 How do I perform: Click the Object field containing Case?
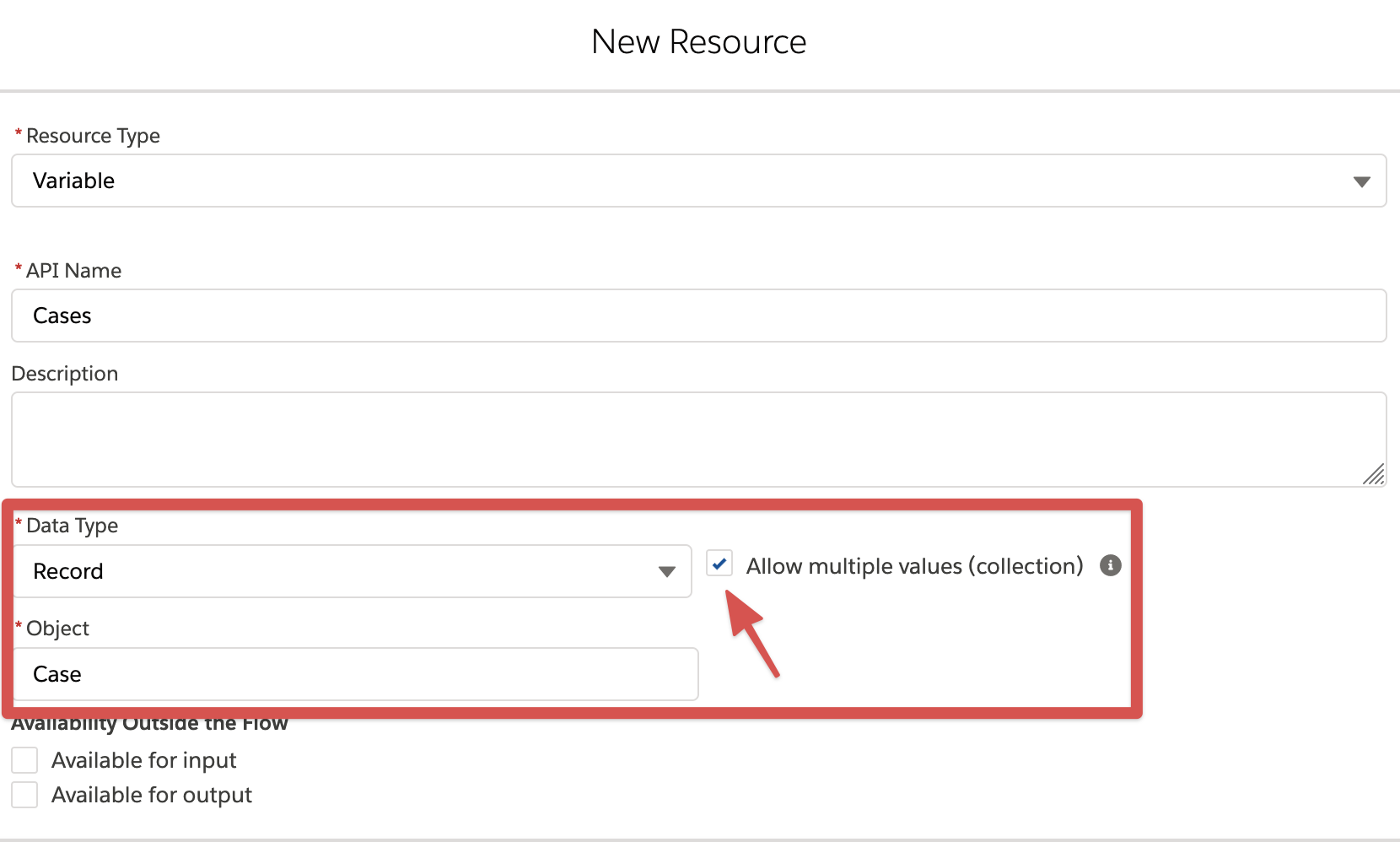click(356, 674)
